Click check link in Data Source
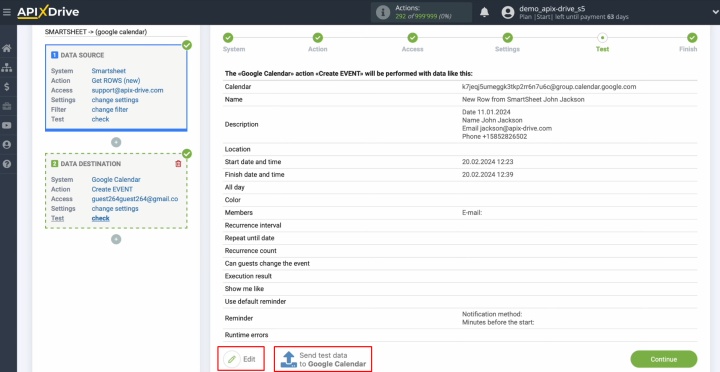720x372 pixels. 100,119
